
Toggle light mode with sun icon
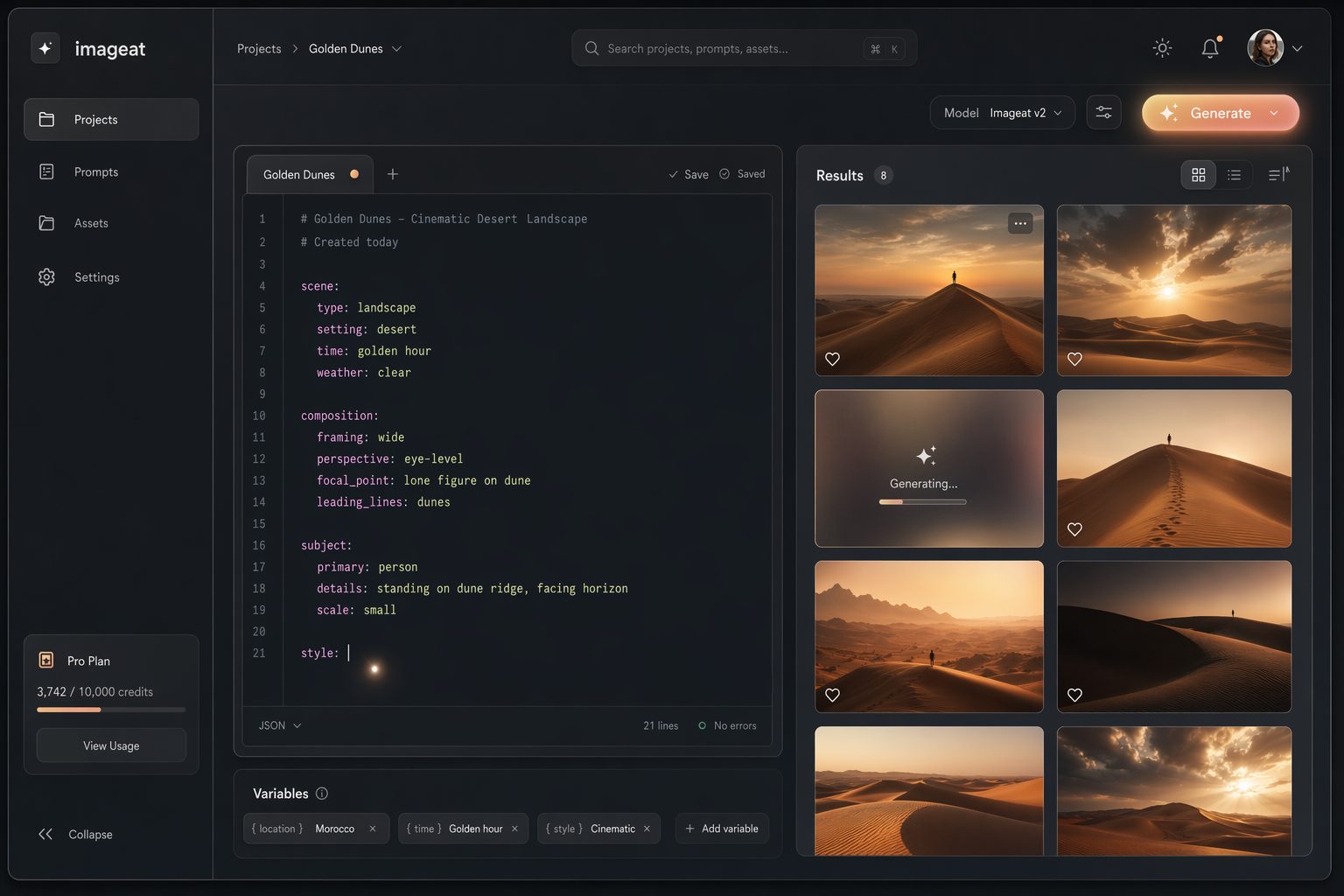1162,48
